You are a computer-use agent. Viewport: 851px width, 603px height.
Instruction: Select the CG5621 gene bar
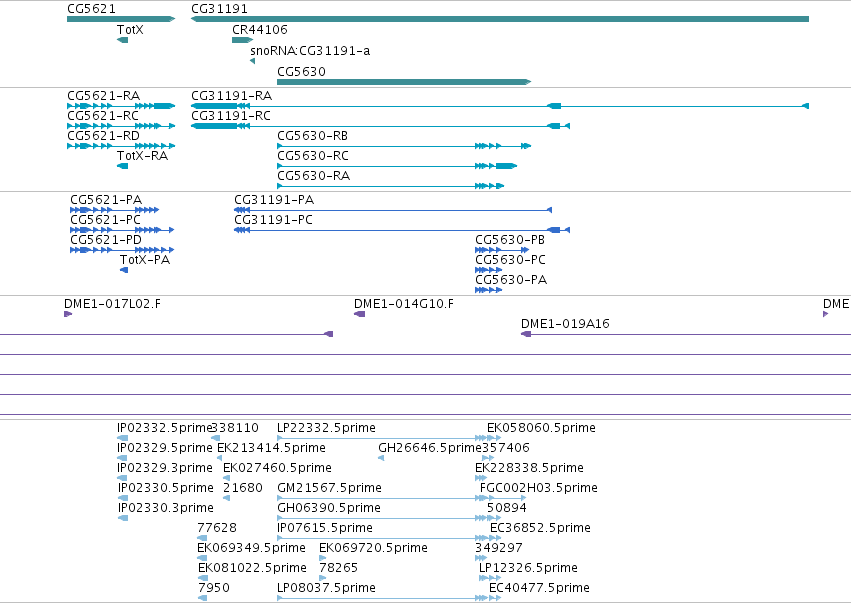tap(121, 19)
